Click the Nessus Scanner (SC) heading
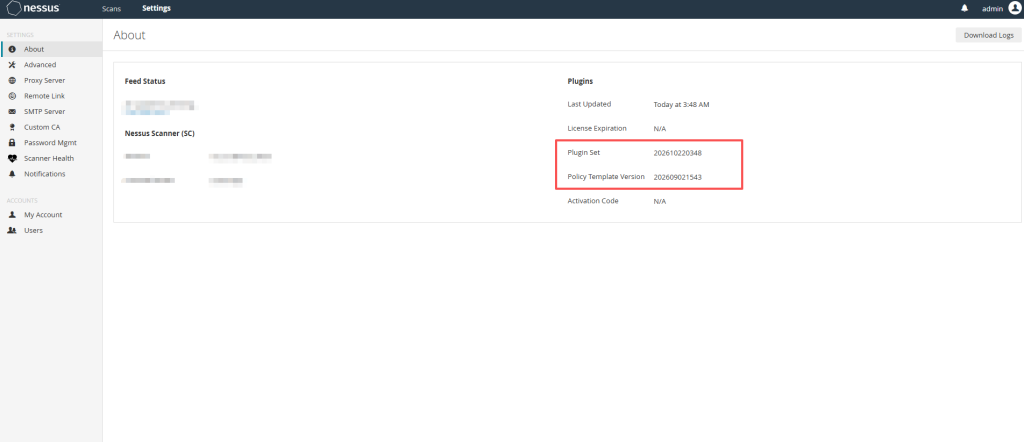 159,133
